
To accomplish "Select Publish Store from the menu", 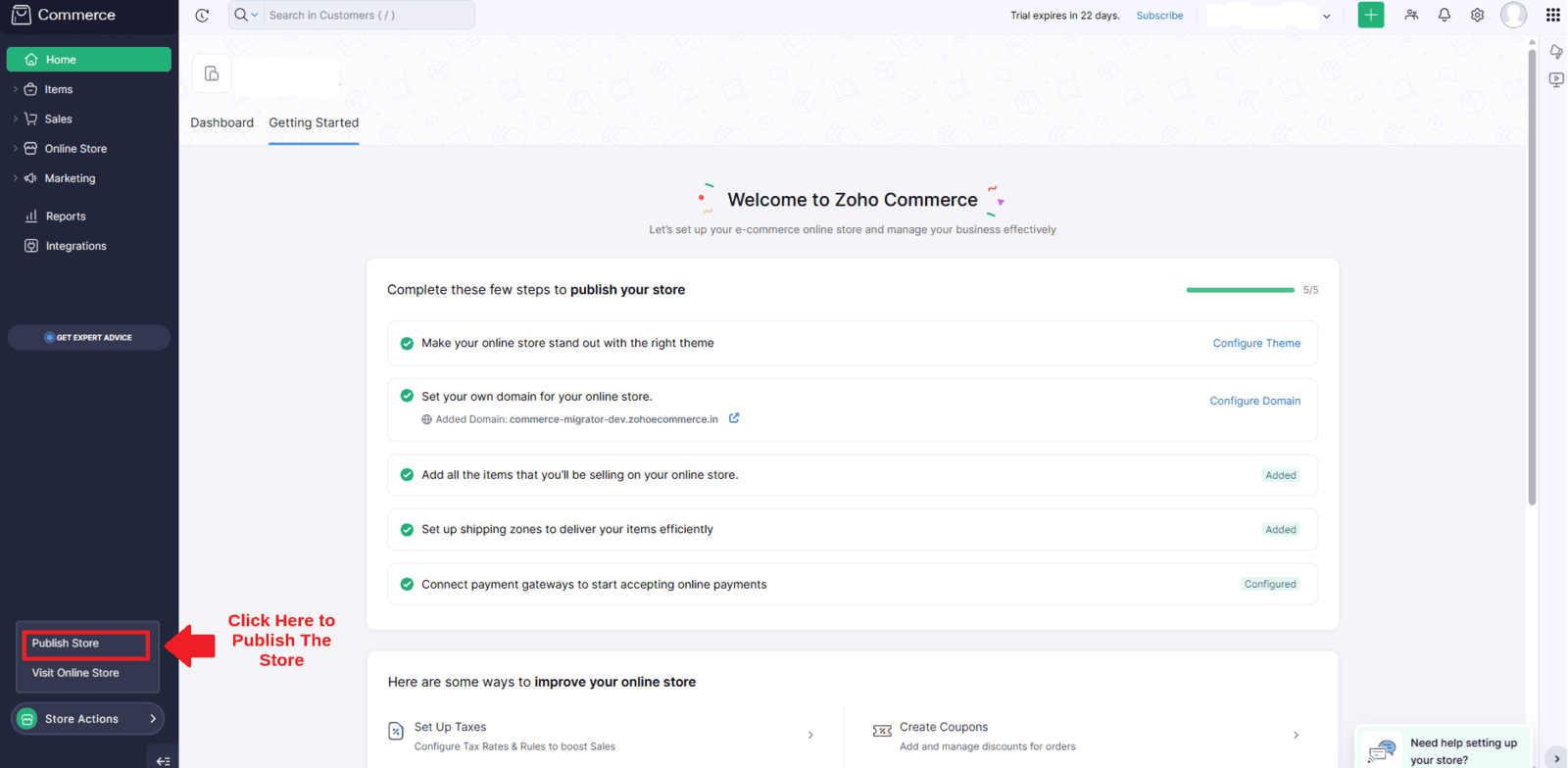I will [66, 644].
